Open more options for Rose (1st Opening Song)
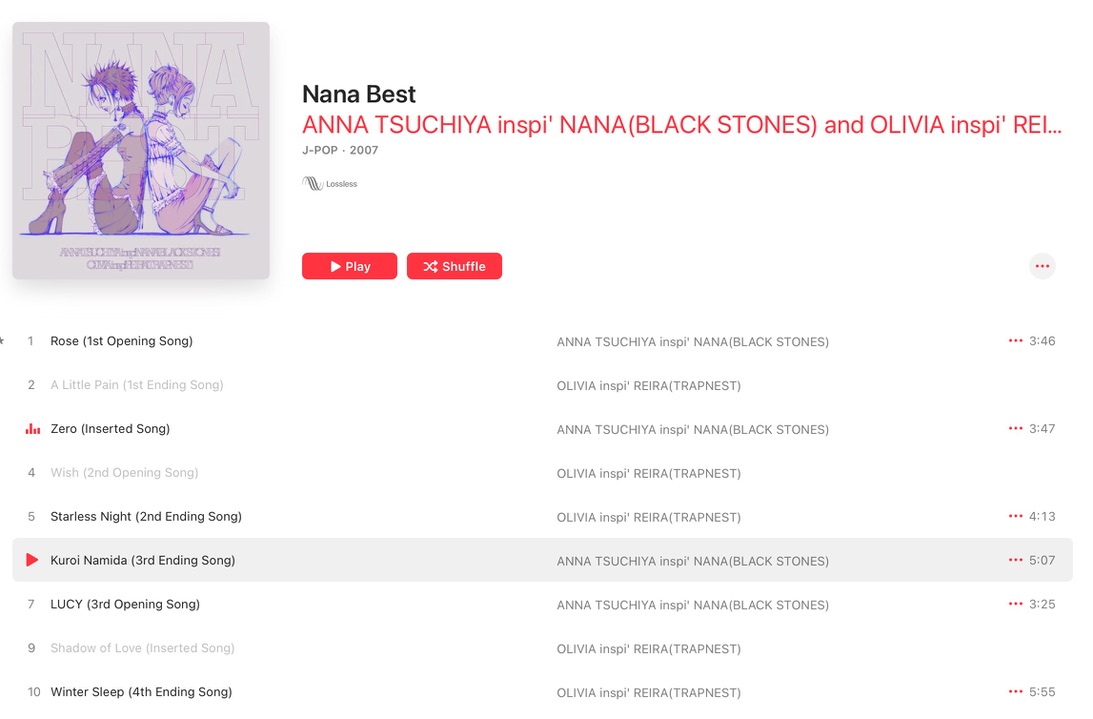The height and width of the screenshot is (719, 1093). coord(1015,341)
